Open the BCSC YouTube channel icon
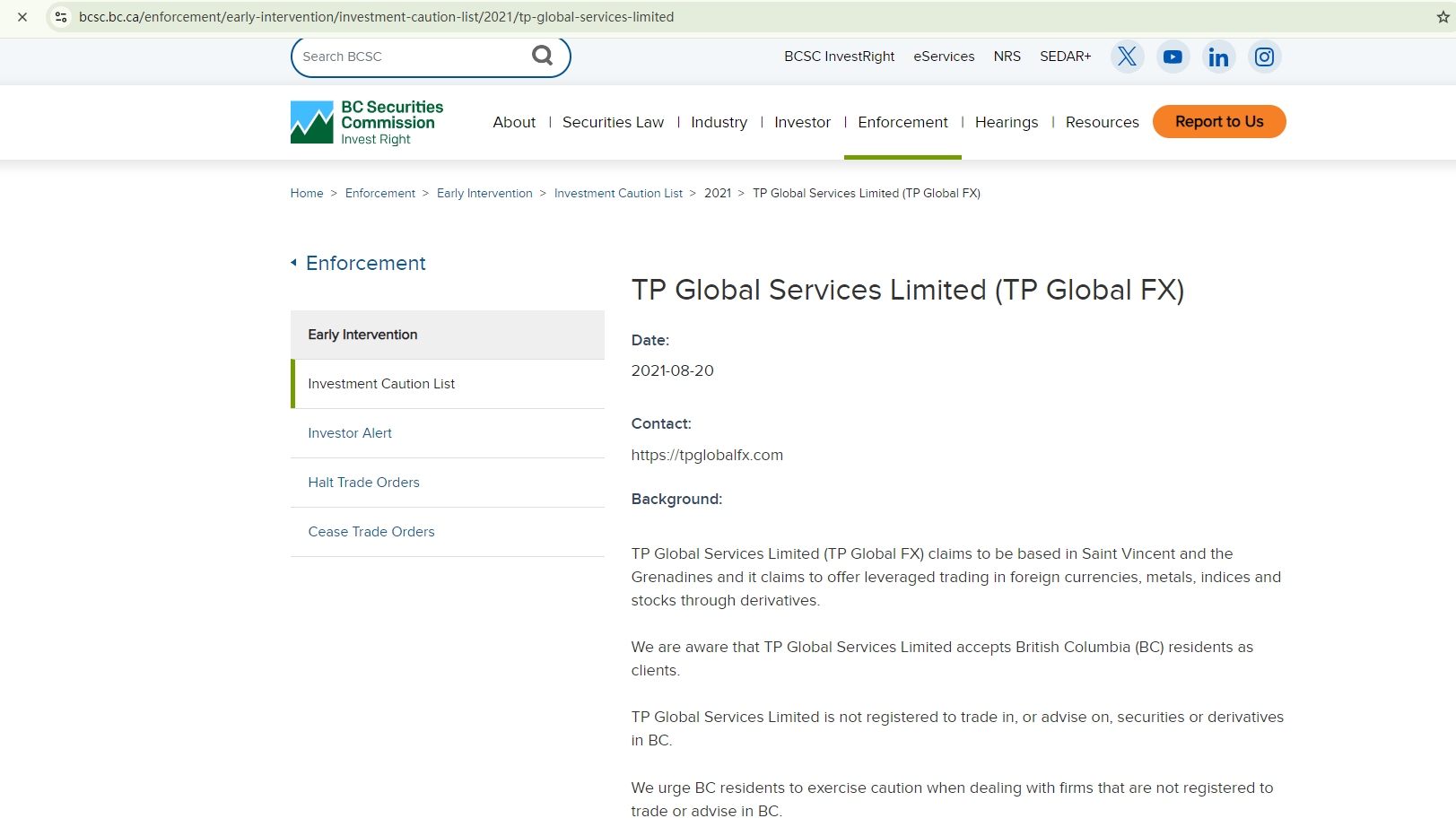Viewport: 1456px width, 827px height. 1173,57
